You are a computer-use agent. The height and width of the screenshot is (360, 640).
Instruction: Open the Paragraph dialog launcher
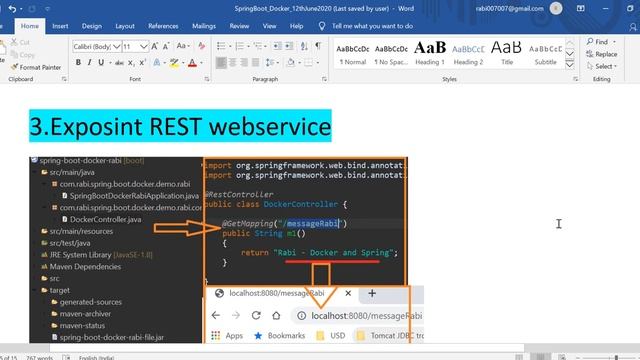(324, 79)
